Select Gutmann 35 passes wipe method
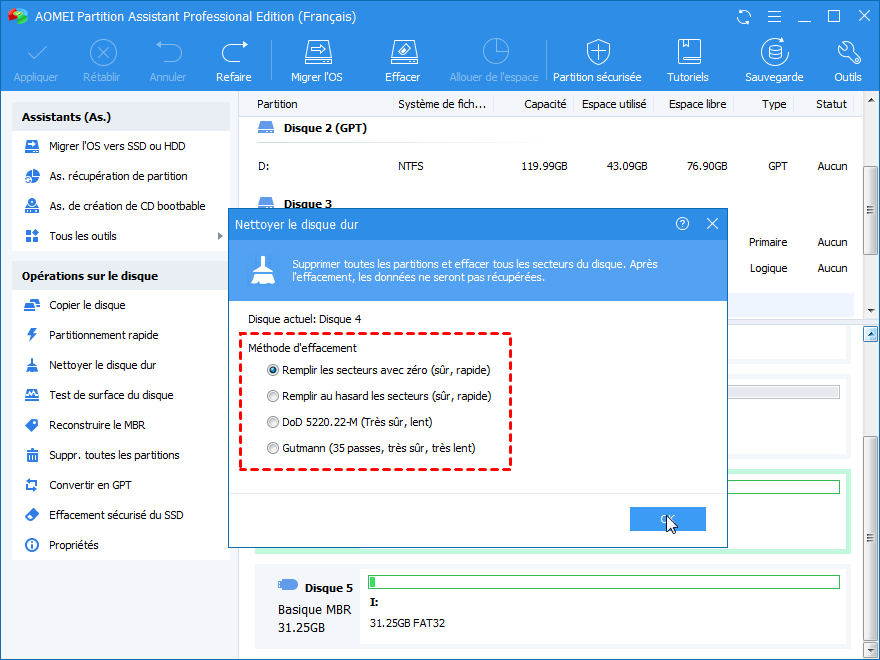880x660 pixels. coord(273,448)
